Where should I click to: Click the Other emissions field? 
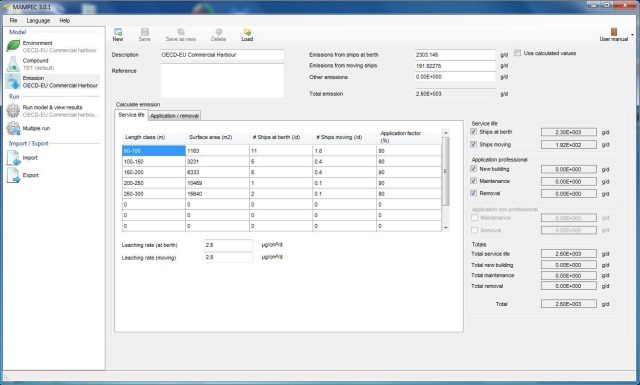(x=455, y=77)
